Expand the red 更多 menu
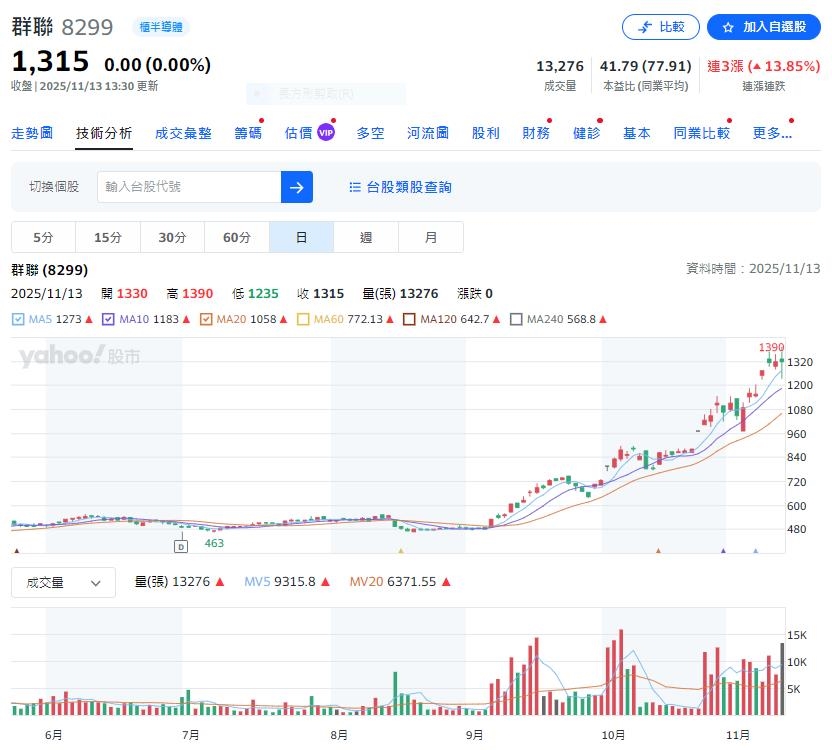 tap(773, 131)
